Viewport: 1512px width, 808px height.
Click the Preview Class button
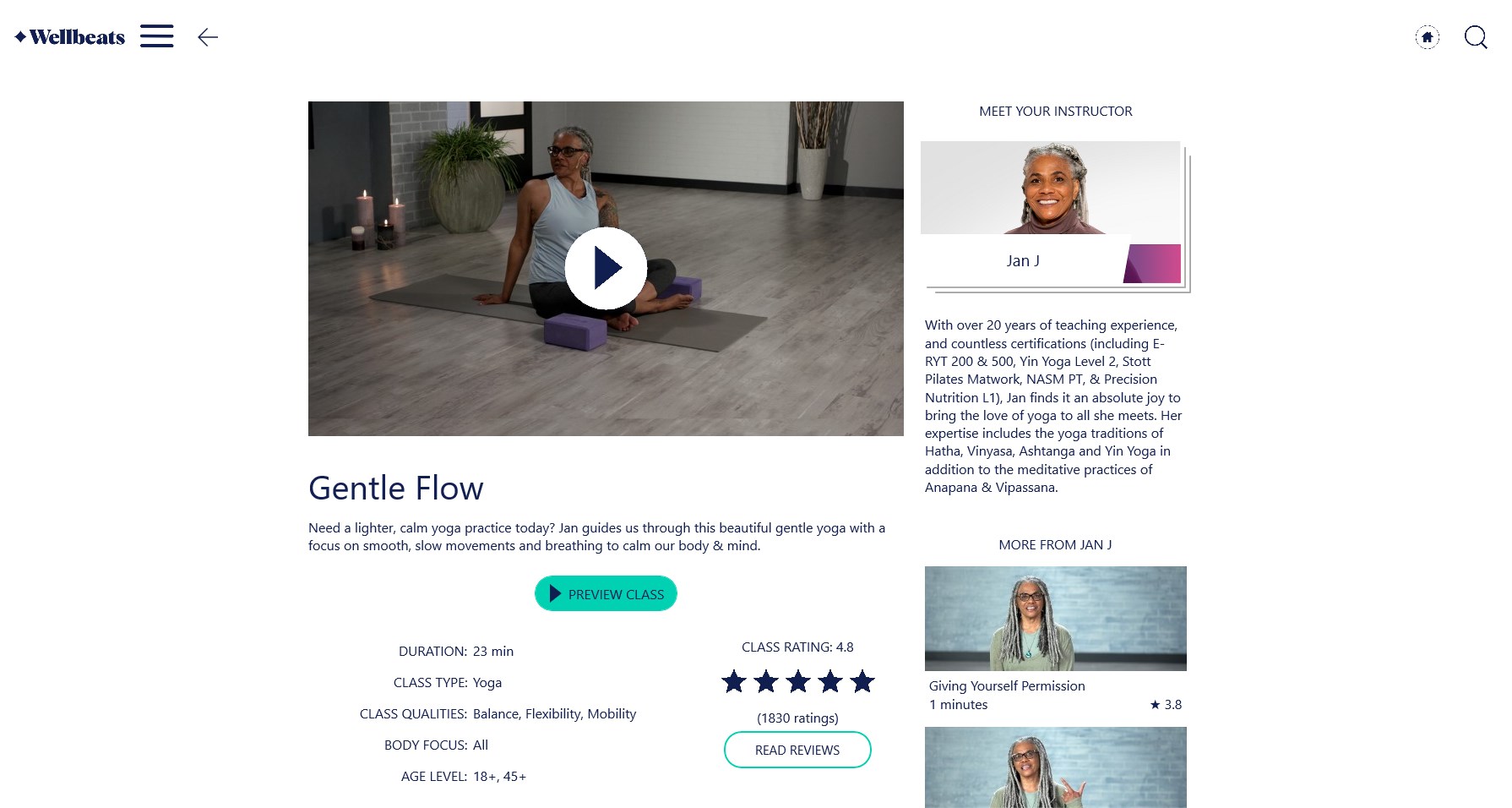point(606,593)
